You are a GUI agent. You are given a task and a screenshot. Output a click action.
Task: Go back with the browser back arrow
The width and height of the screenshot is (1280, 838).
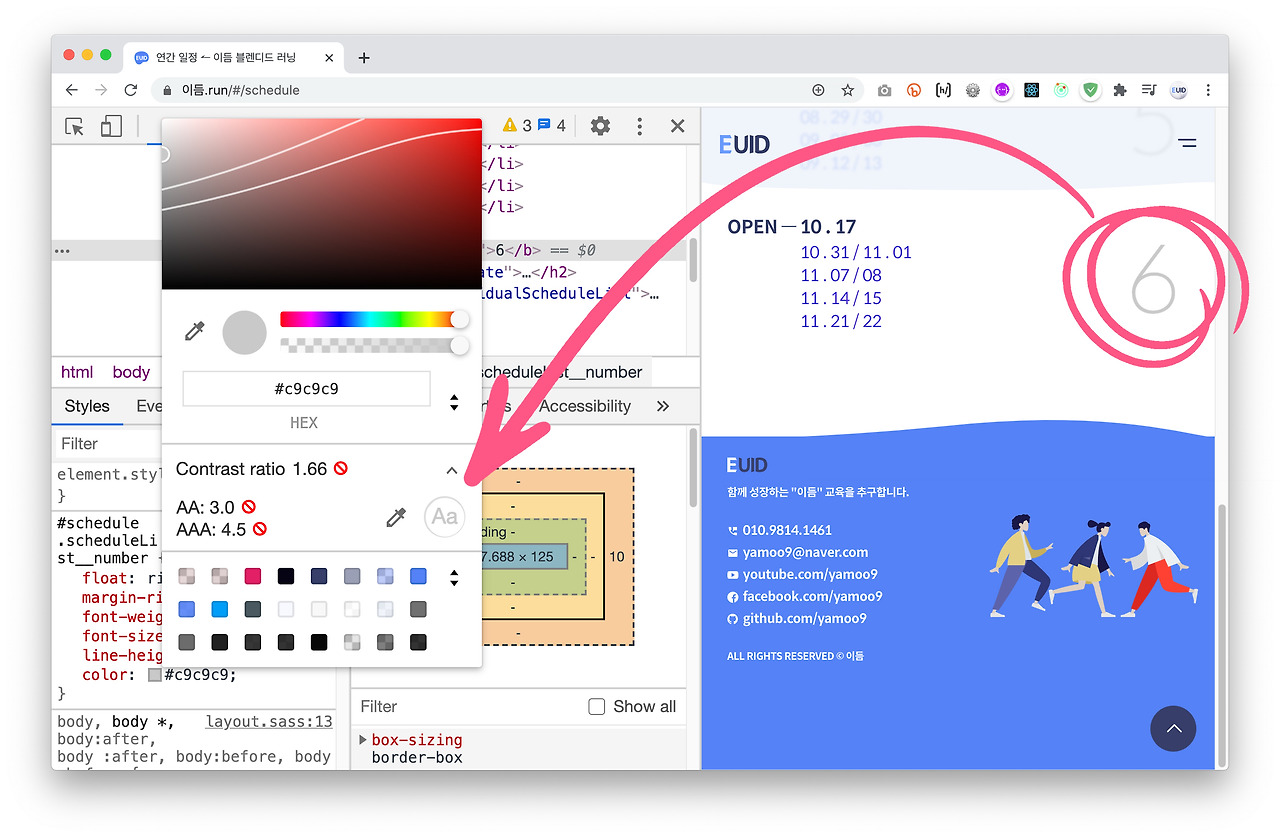72,90
